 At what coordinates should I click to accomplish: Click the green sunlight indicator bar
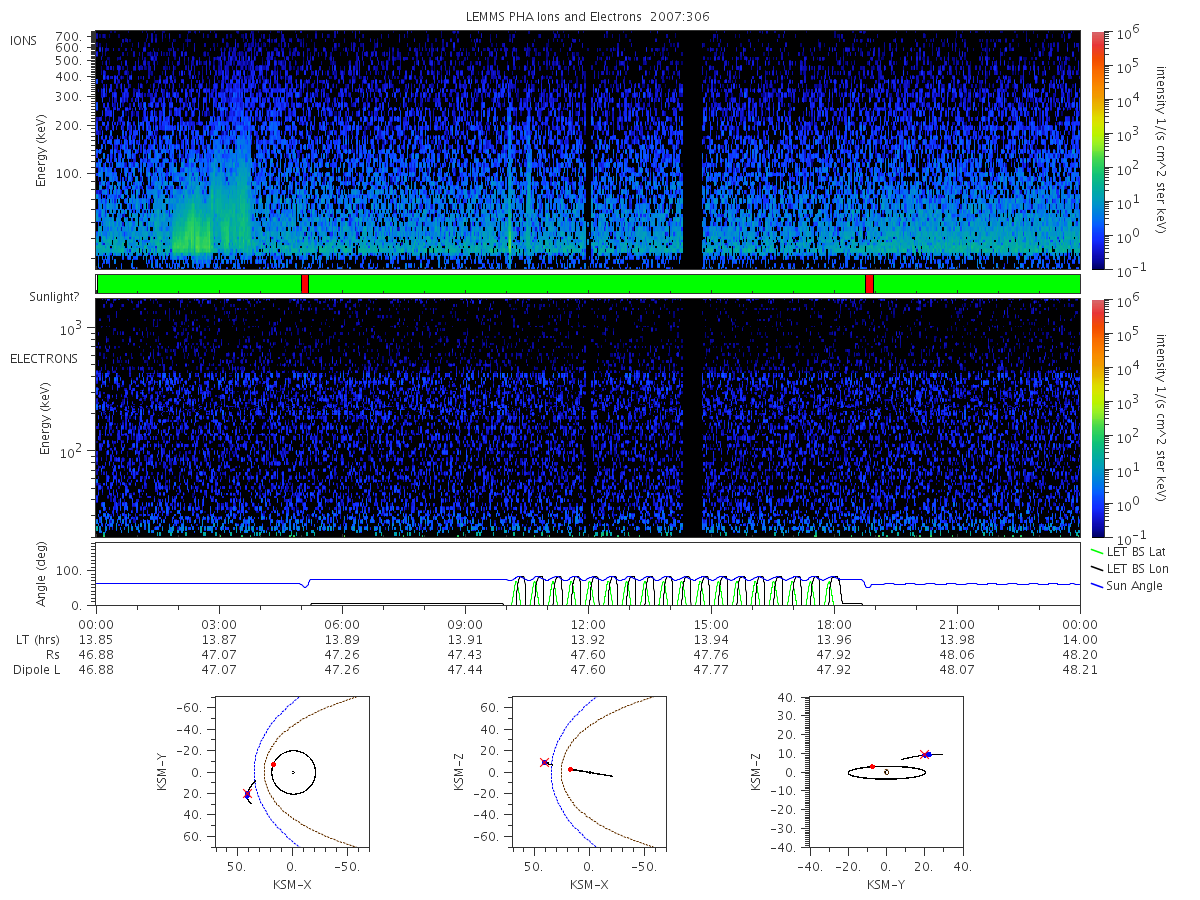click(588, 284)
